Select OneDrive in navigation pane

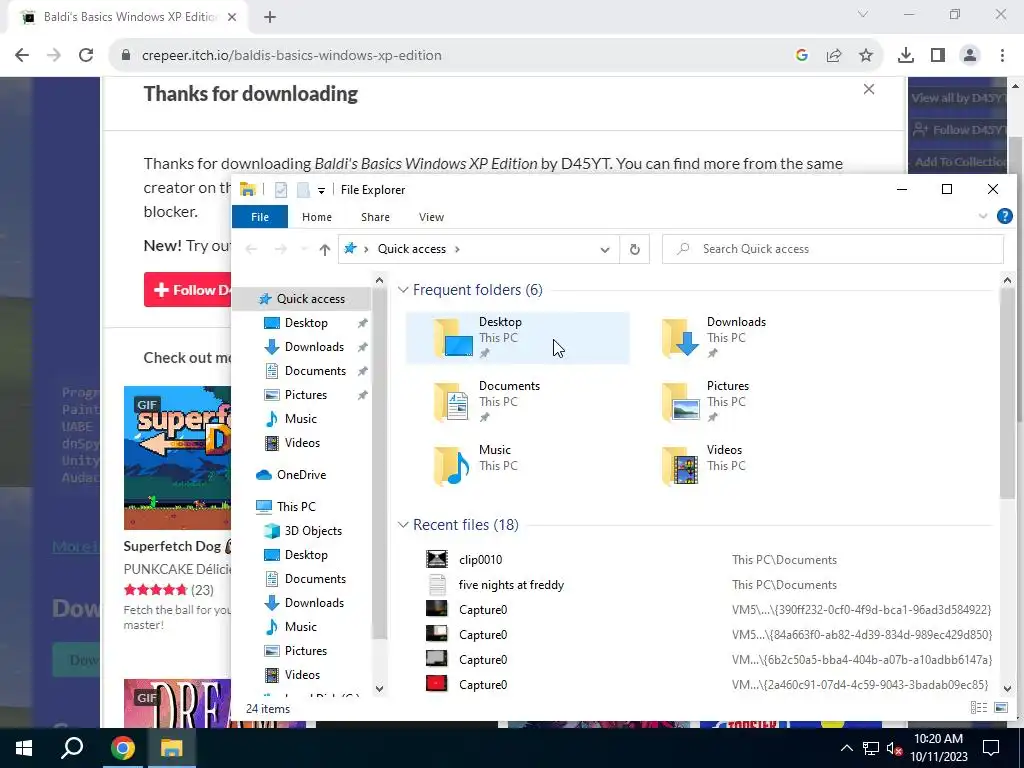pyautogui.click(x=301, y=475)
